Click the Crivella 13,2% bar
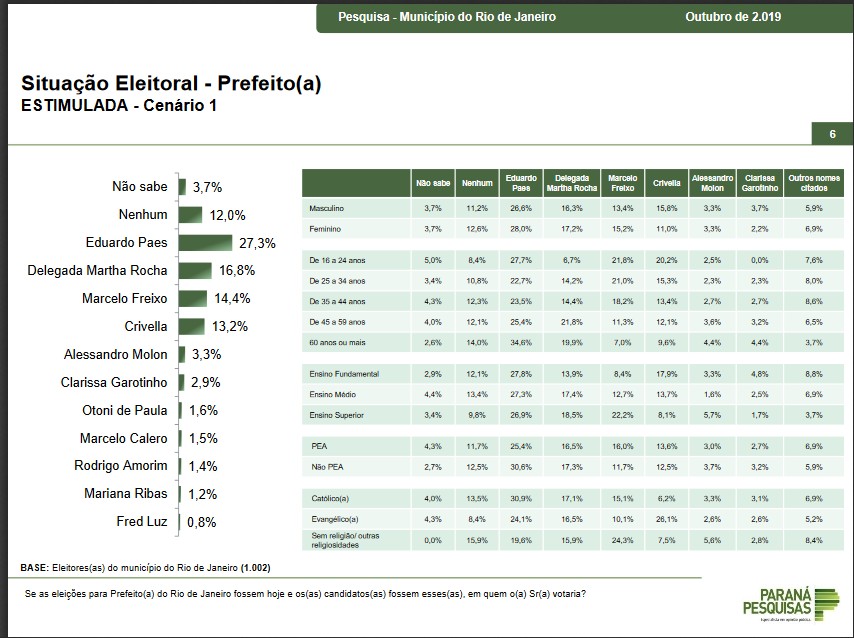Image resolution: width=854 pixels, height=638 pixels. (x=190, y=326)
